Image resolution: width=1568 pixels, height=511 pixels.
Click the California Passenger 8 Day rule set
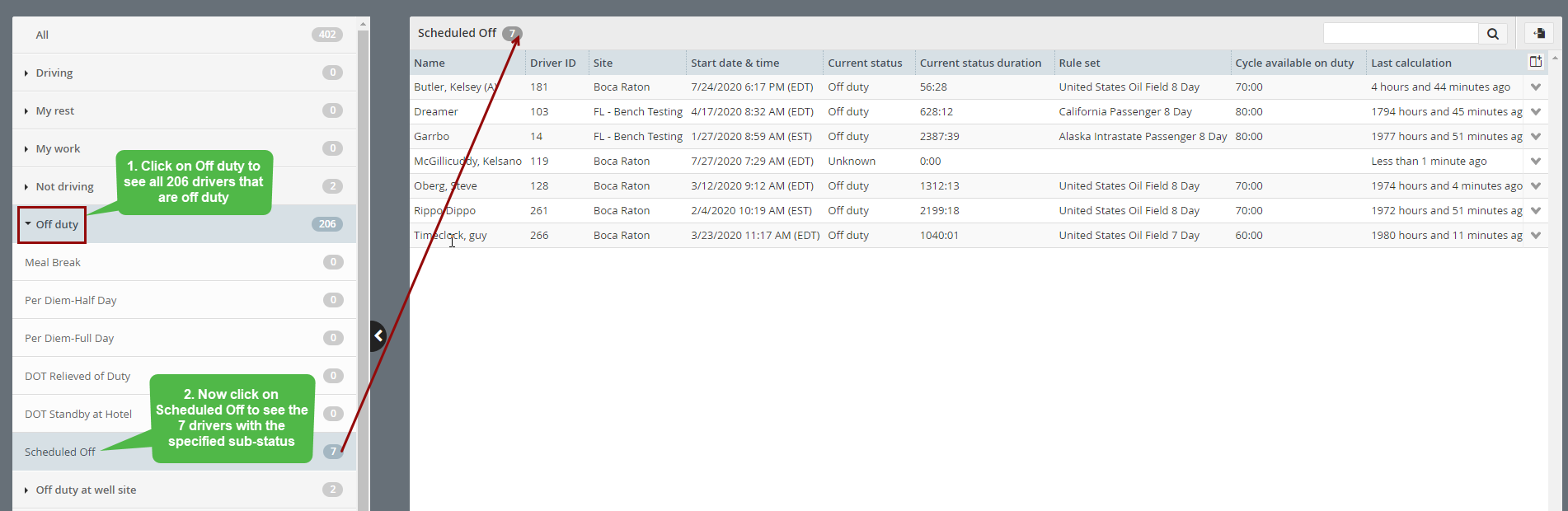tap(1125, 112)
